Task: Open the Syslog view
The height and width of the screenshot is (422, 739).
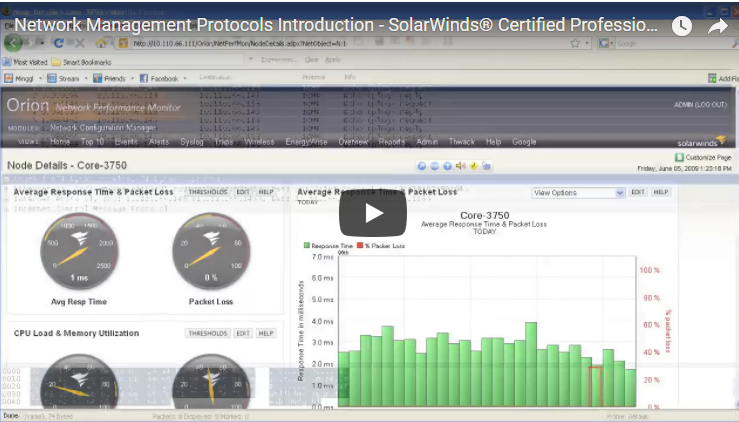Action: point(192,141)
